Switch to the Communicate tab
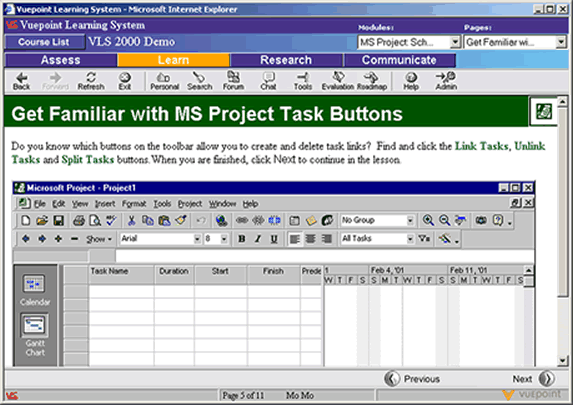574x405 pixels. click(x=399, y=60)
